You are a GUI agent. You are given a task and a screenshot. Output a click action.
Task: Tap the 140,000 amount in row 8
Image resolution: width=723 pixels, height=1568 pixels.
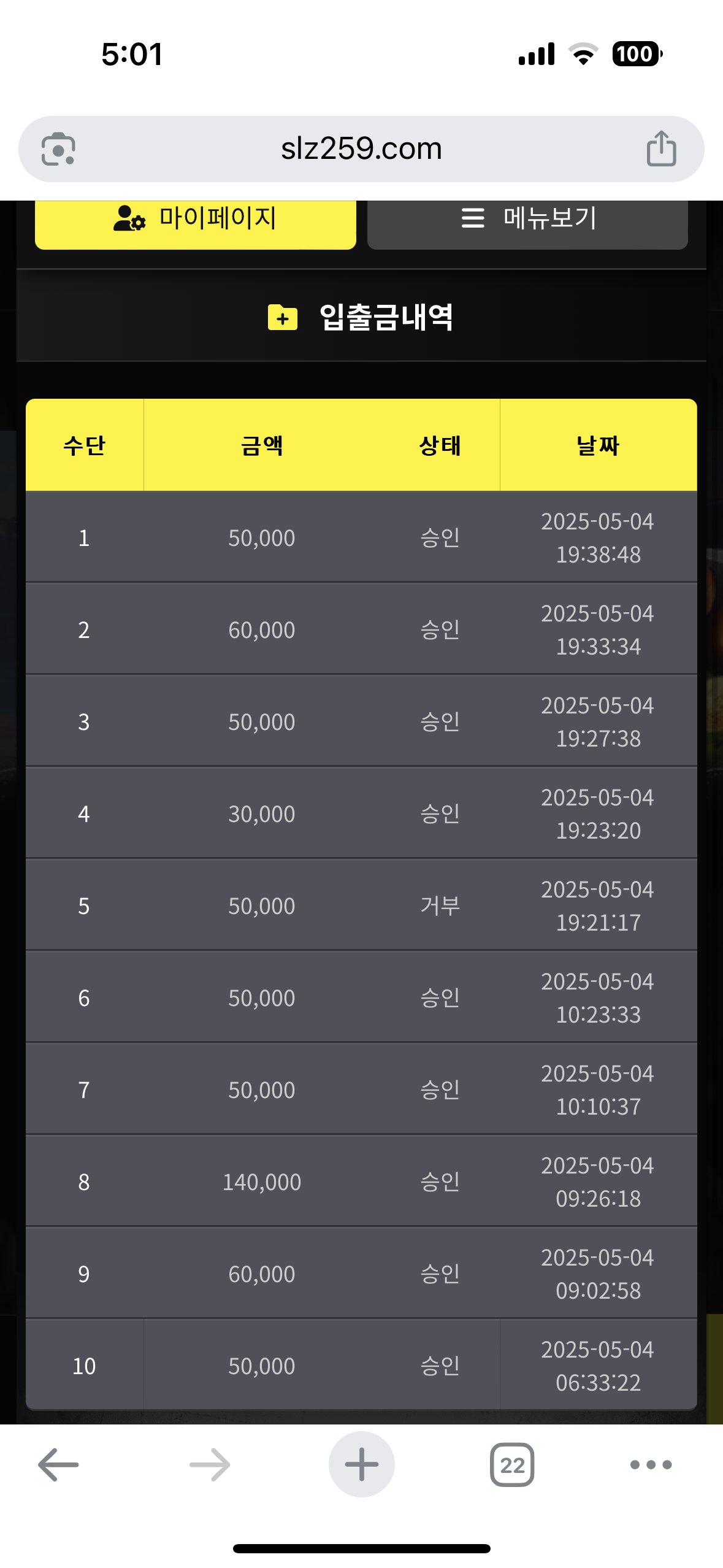pos(262,1182)
